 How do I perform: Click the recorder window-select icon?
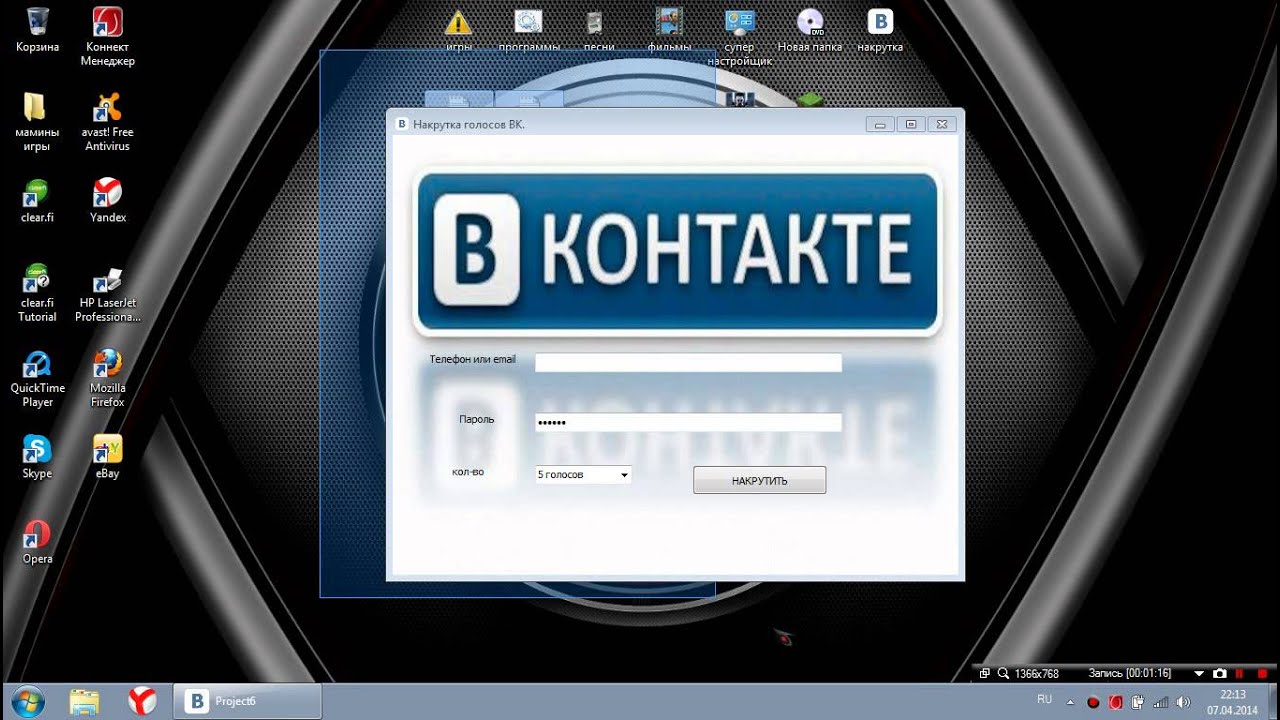coord(985,673)
